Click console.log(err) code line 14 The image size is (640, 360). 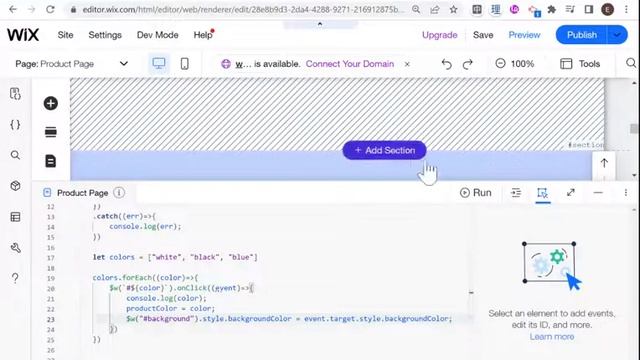click(x=145, y=227)
